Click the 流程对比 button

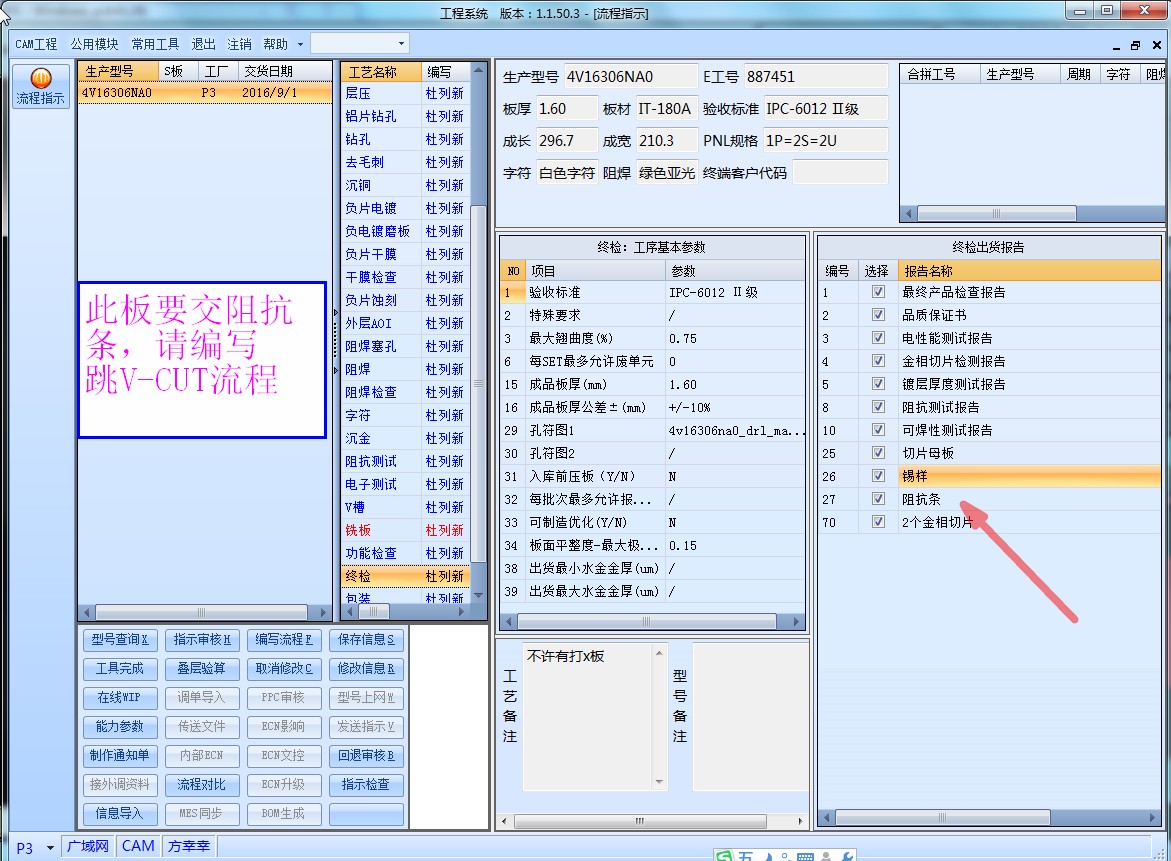tap(202, 784)
